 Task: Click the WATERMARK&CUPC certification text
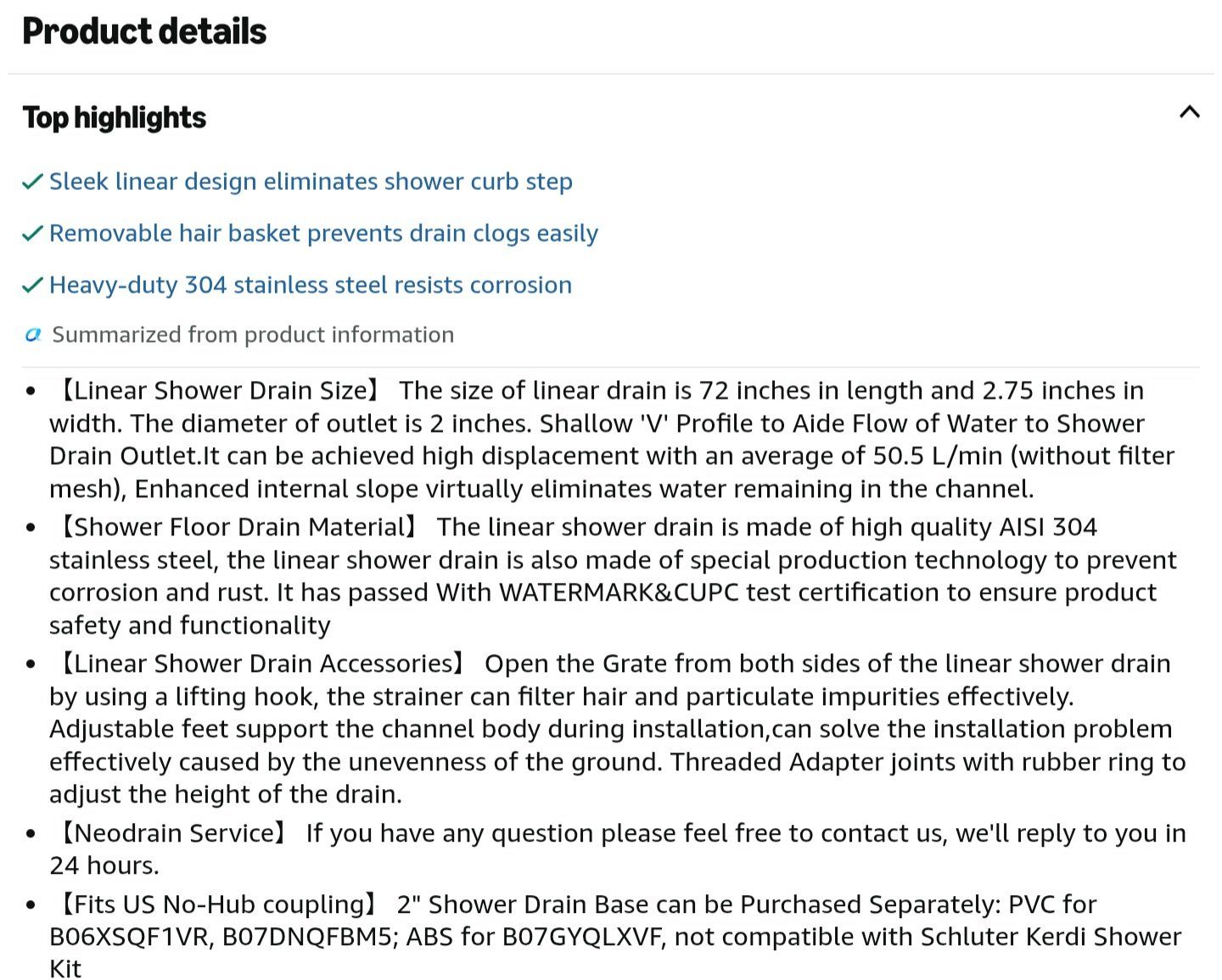click(619, 592)
